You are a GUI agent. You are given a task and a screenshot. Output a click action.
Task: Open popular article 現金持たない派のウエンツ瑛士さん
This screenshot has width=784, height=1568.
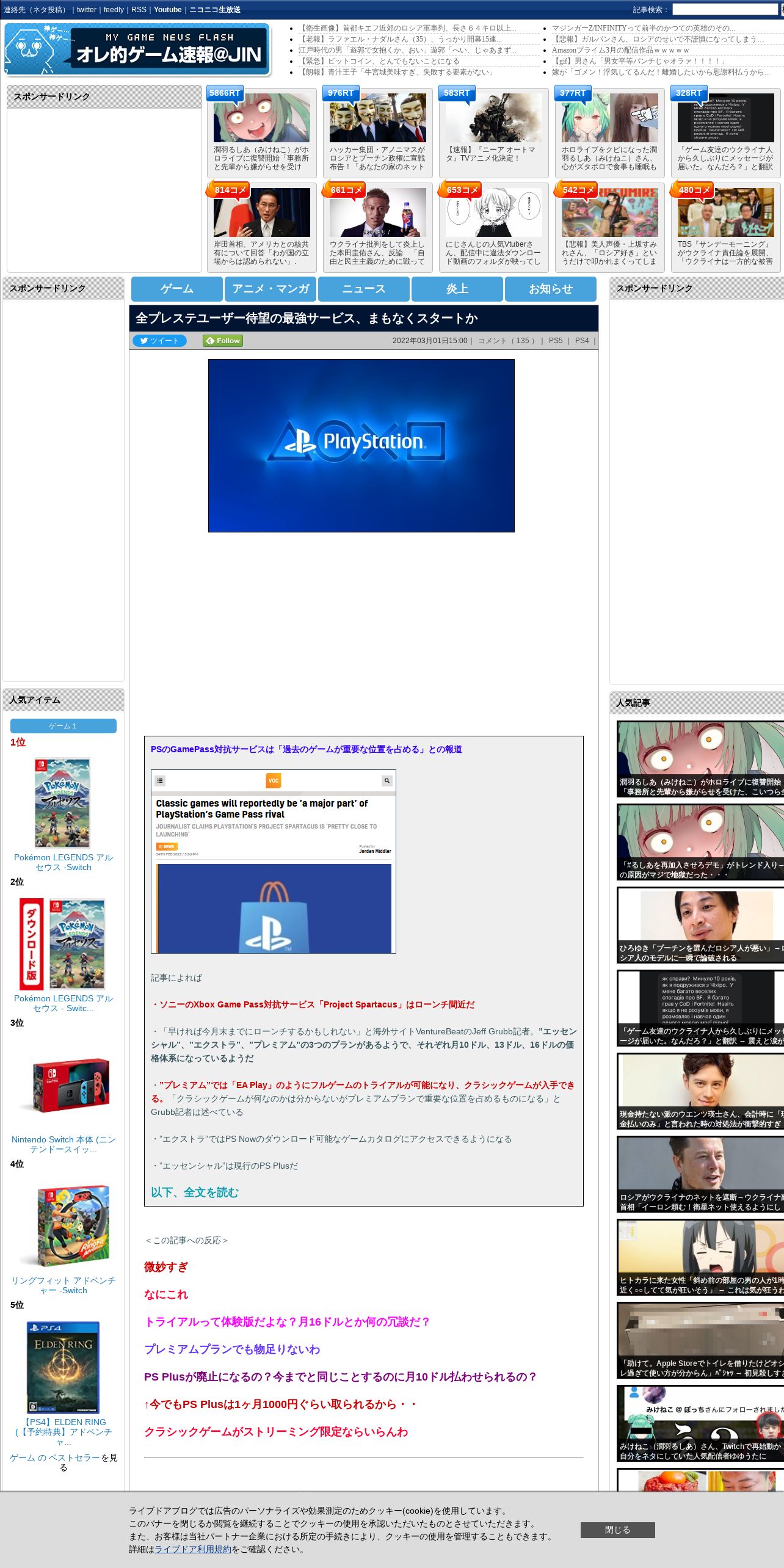(700, 1091)
